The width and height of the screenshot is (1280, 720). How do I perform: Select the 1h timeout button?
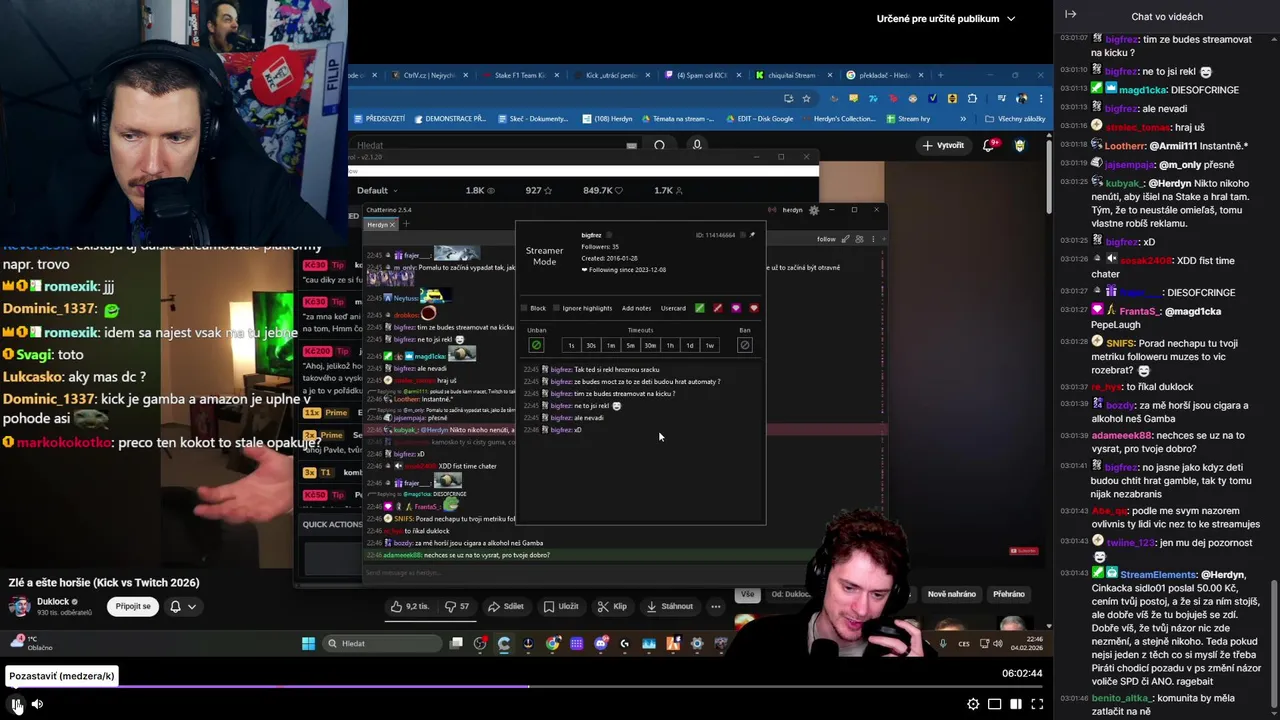pos(670,345)
